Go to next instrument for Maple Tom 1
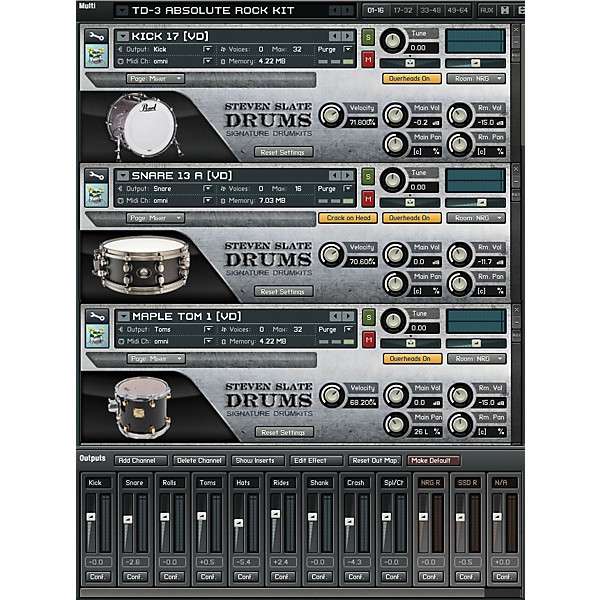 [348, 316]
